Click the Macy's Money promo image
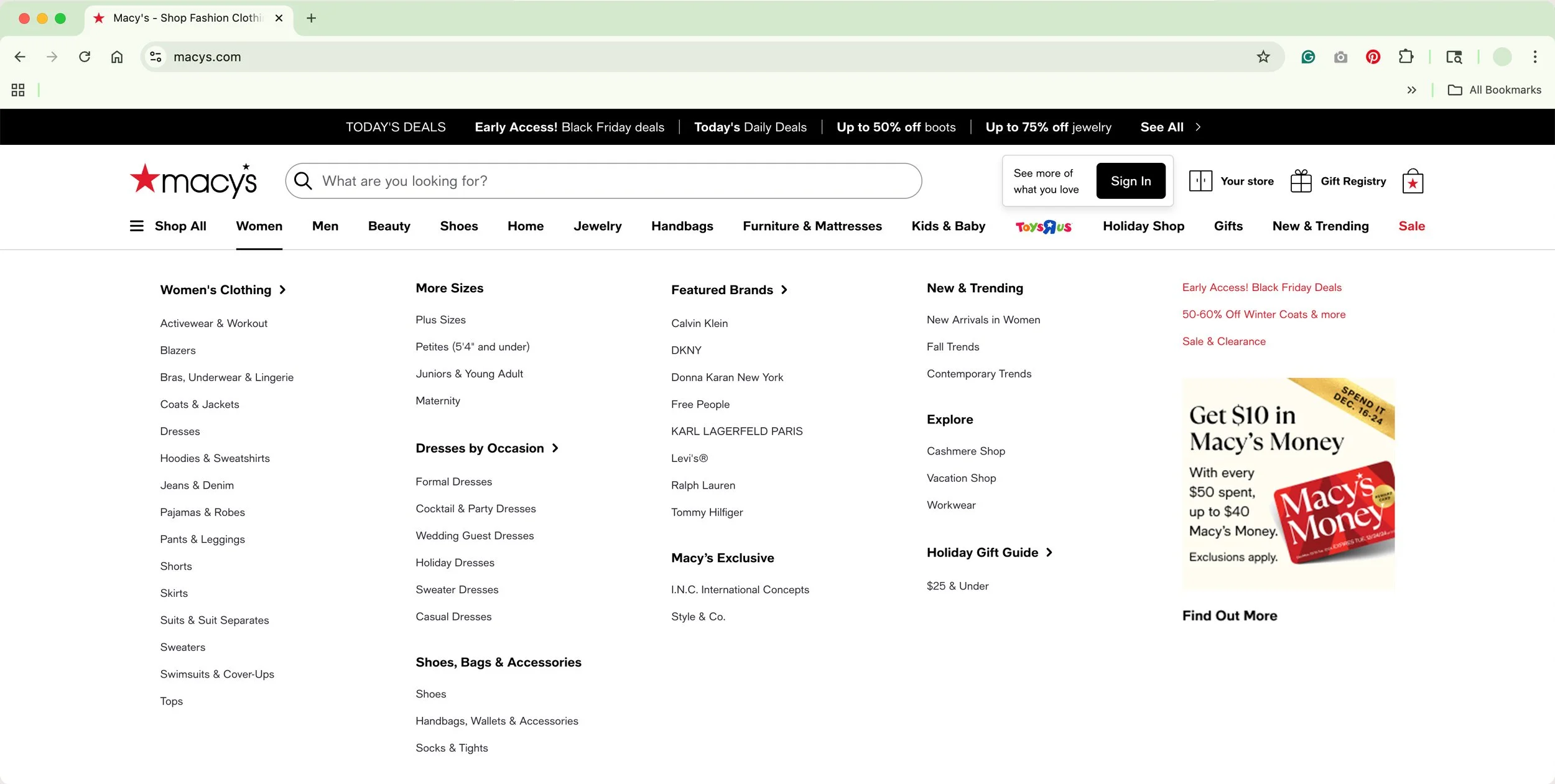Screen dimensions: 1555x784 [x=1288, y=484]
